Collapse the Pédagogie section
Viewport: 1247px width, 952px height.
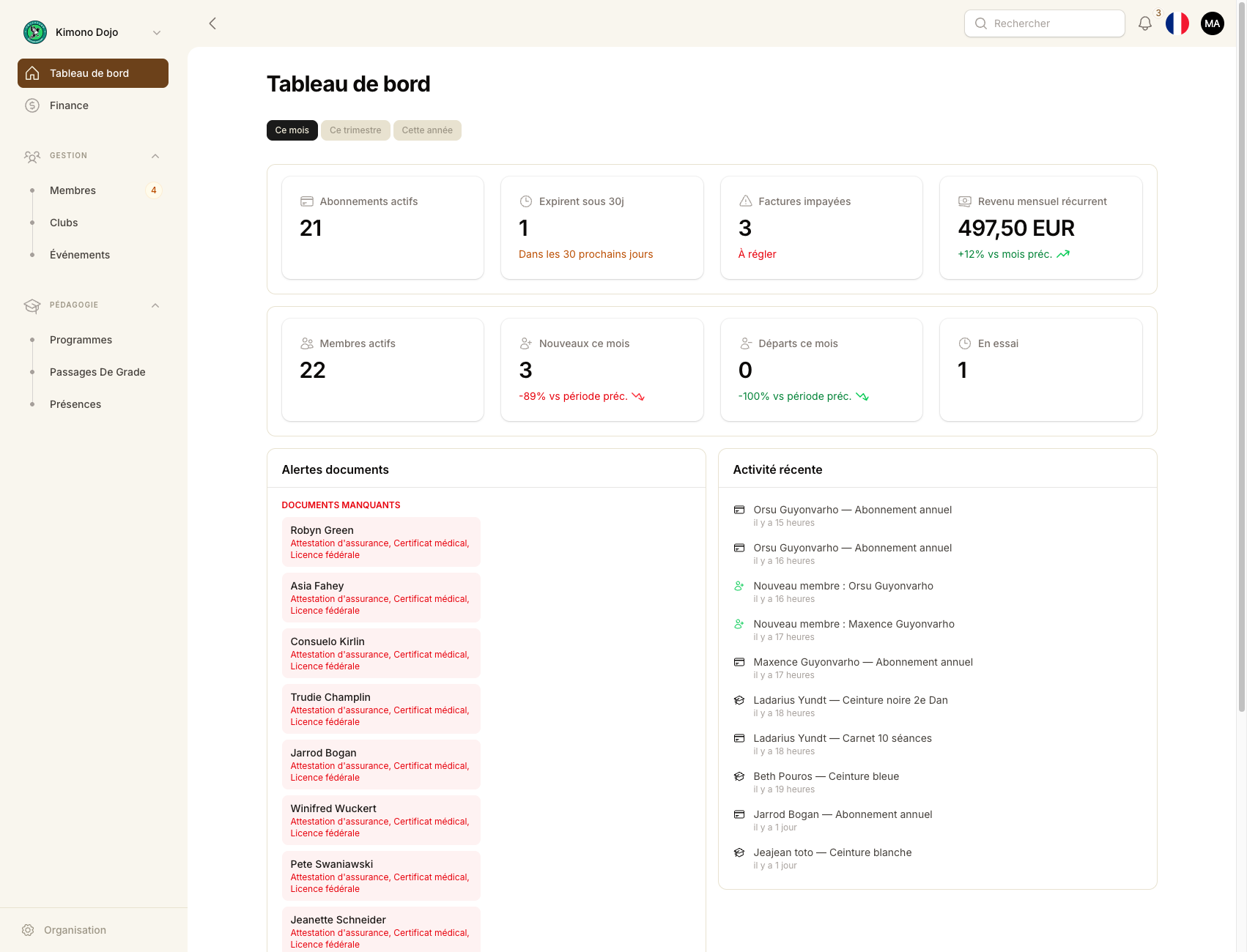[x=155, y=305]
